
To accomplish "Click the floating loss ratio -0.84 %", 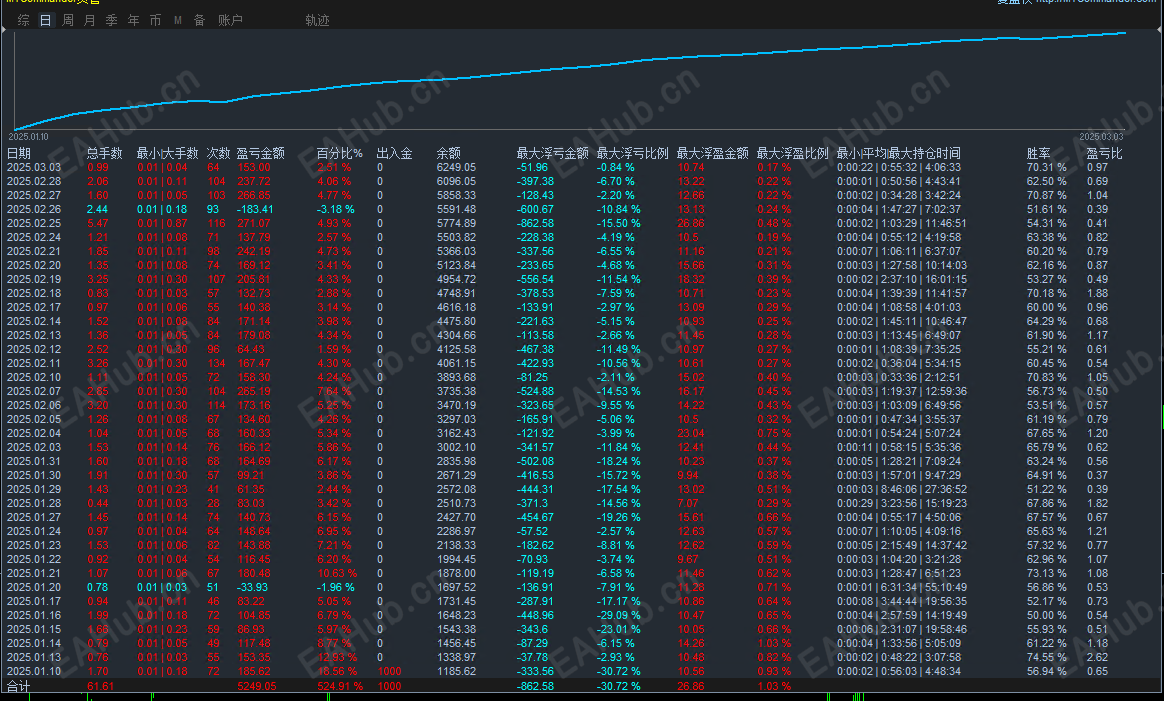I will 615,167.
